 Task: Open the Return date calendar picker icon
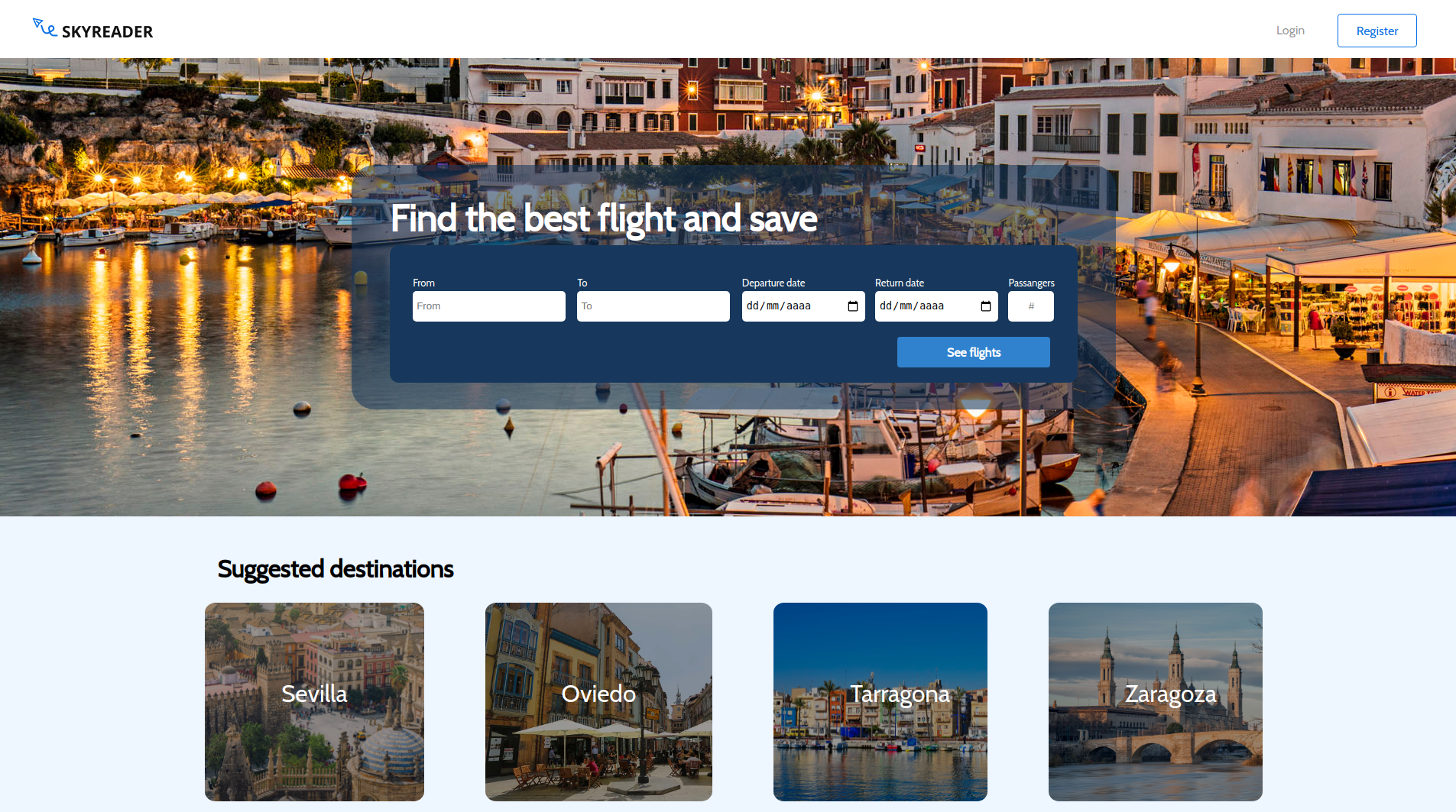tap(986, 306)
